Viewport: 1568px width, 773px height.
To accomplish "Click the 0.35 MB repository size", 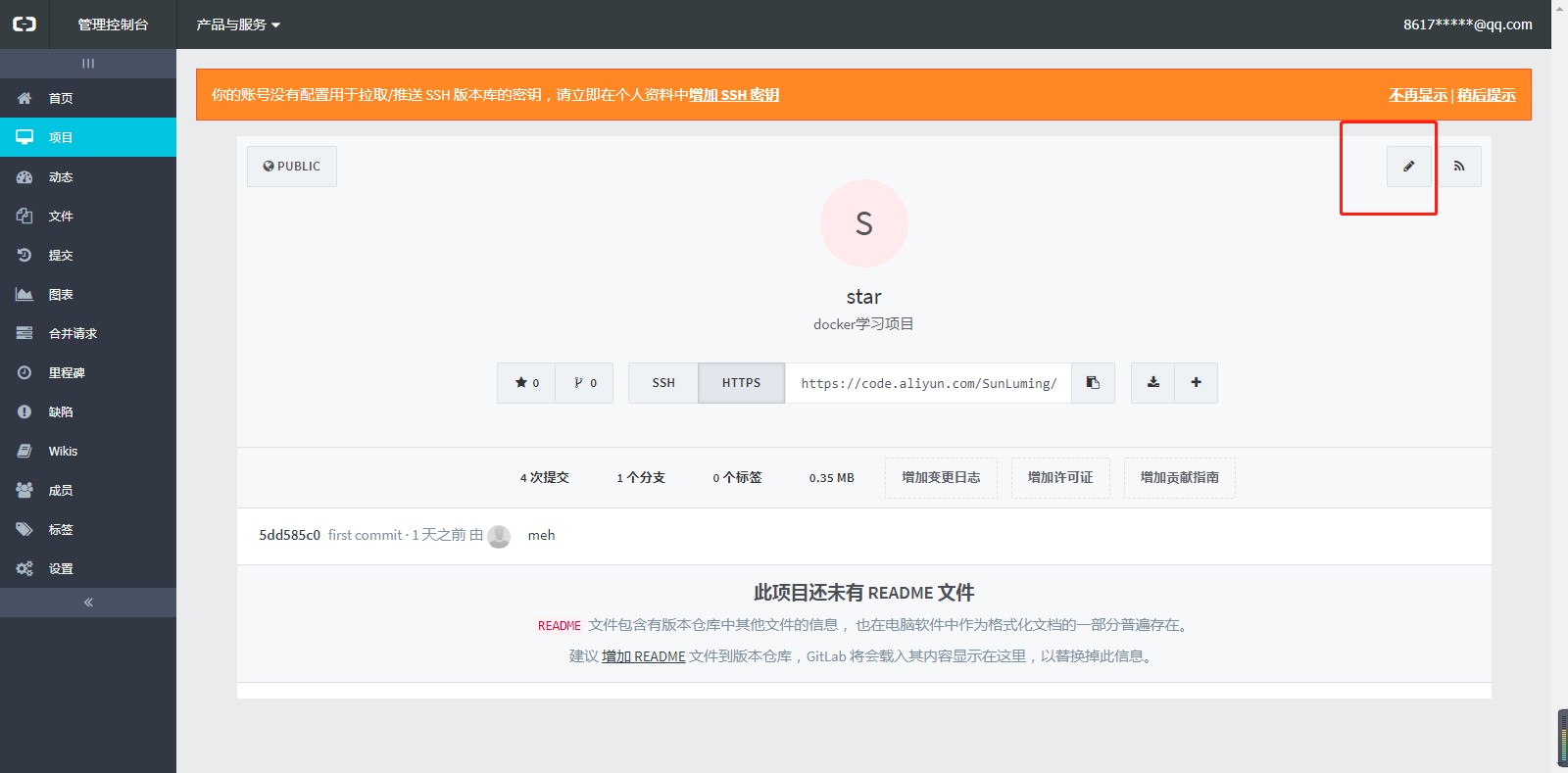I will click(832, 478).
